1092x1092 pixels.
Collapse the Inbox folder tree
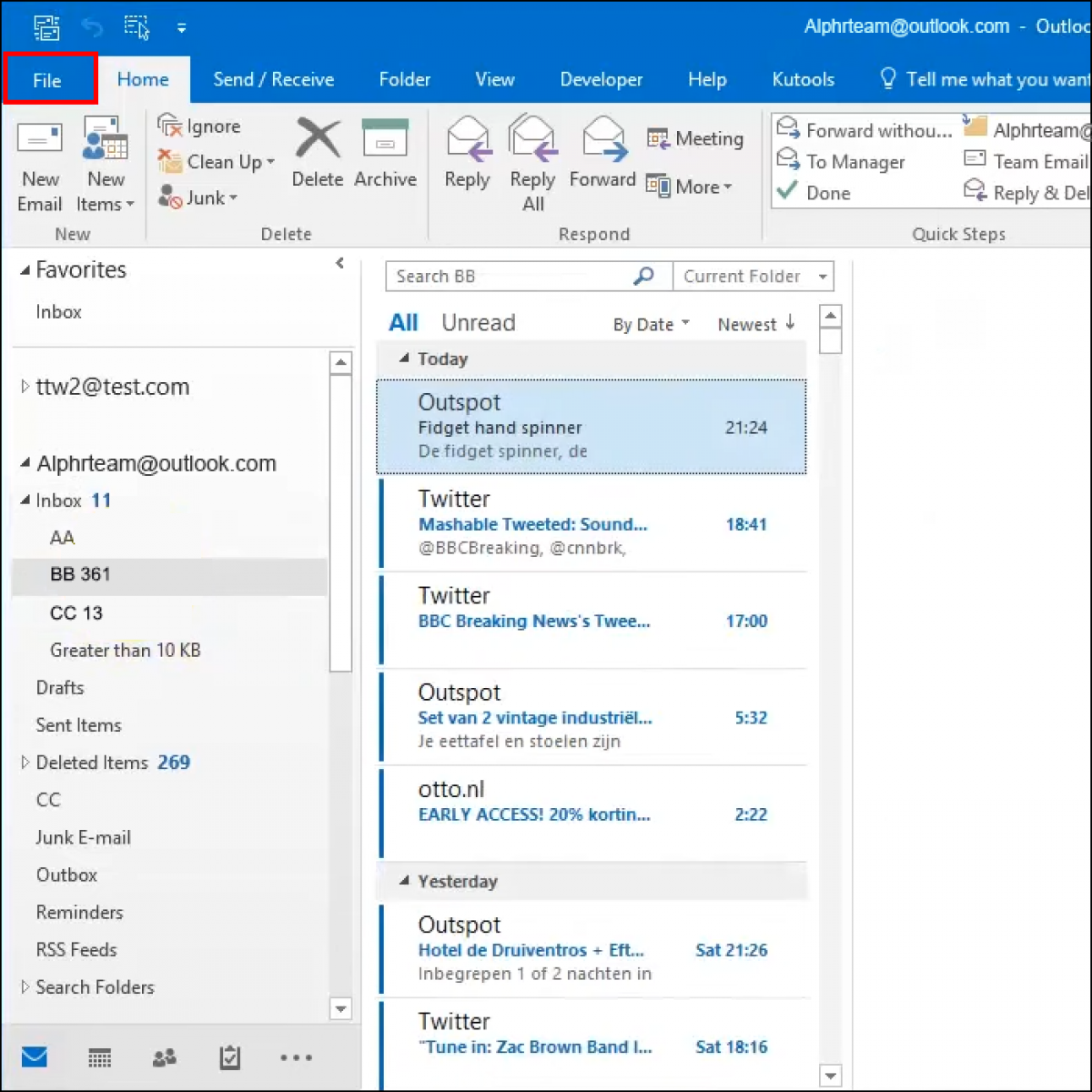pyautogui.click(x=25, y=500)
